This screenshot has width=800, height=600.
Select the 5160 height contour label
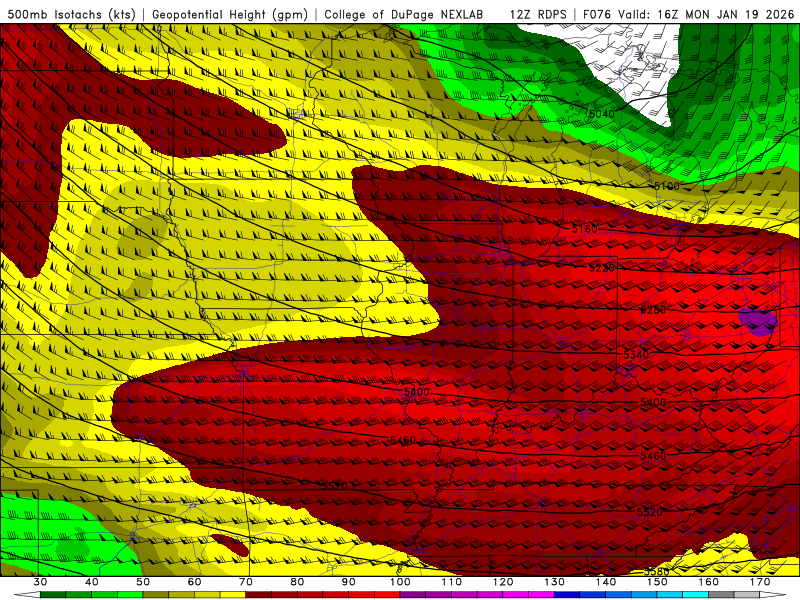(585, 229)
